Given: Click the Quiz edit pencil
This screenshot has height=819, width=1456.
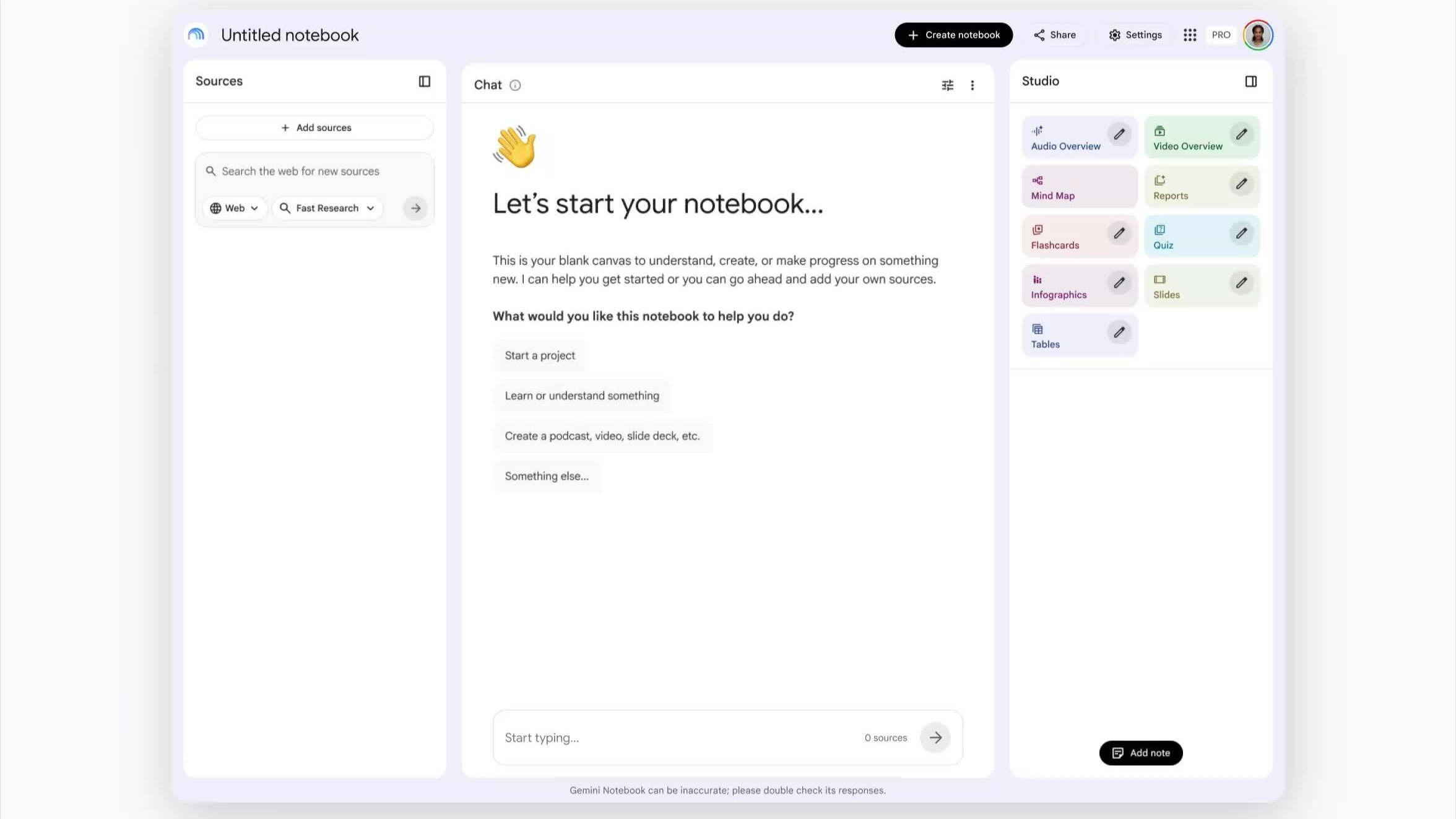Looking at the screenshot, I should pos(1241,233).
